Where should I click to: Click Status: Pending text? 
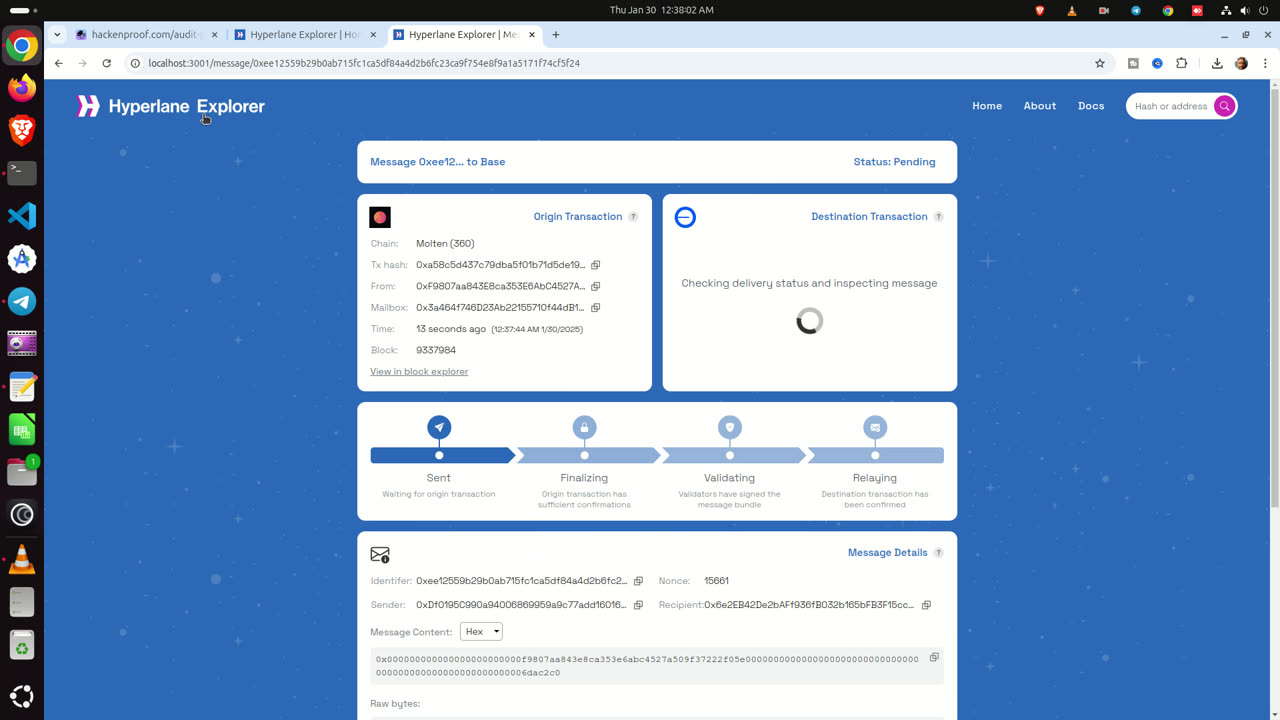click(x=894, y=162)
